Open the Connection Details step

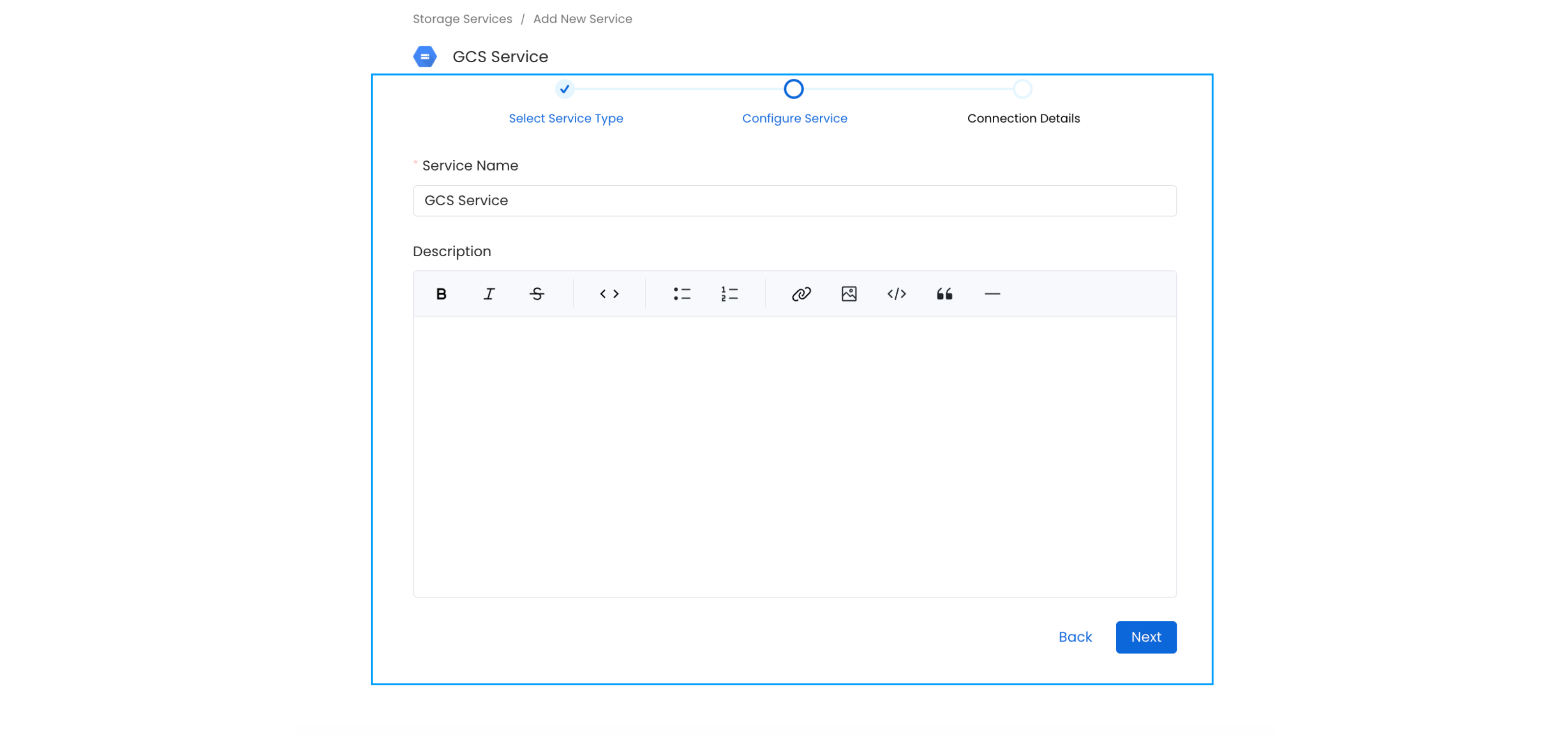pyautogui.click(x=1023, y=118)
